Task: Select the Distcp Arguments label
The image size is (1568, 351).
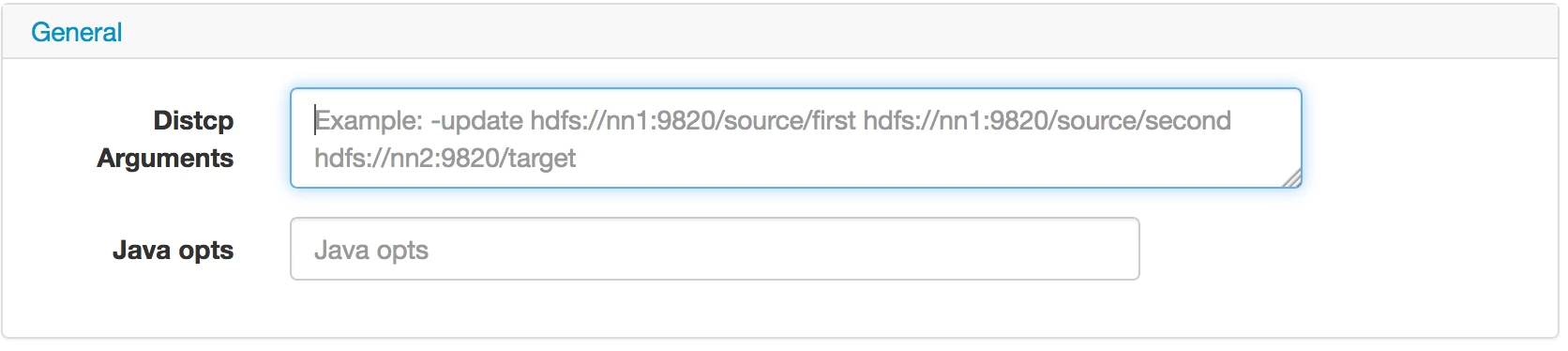Action: coord(165,139)
